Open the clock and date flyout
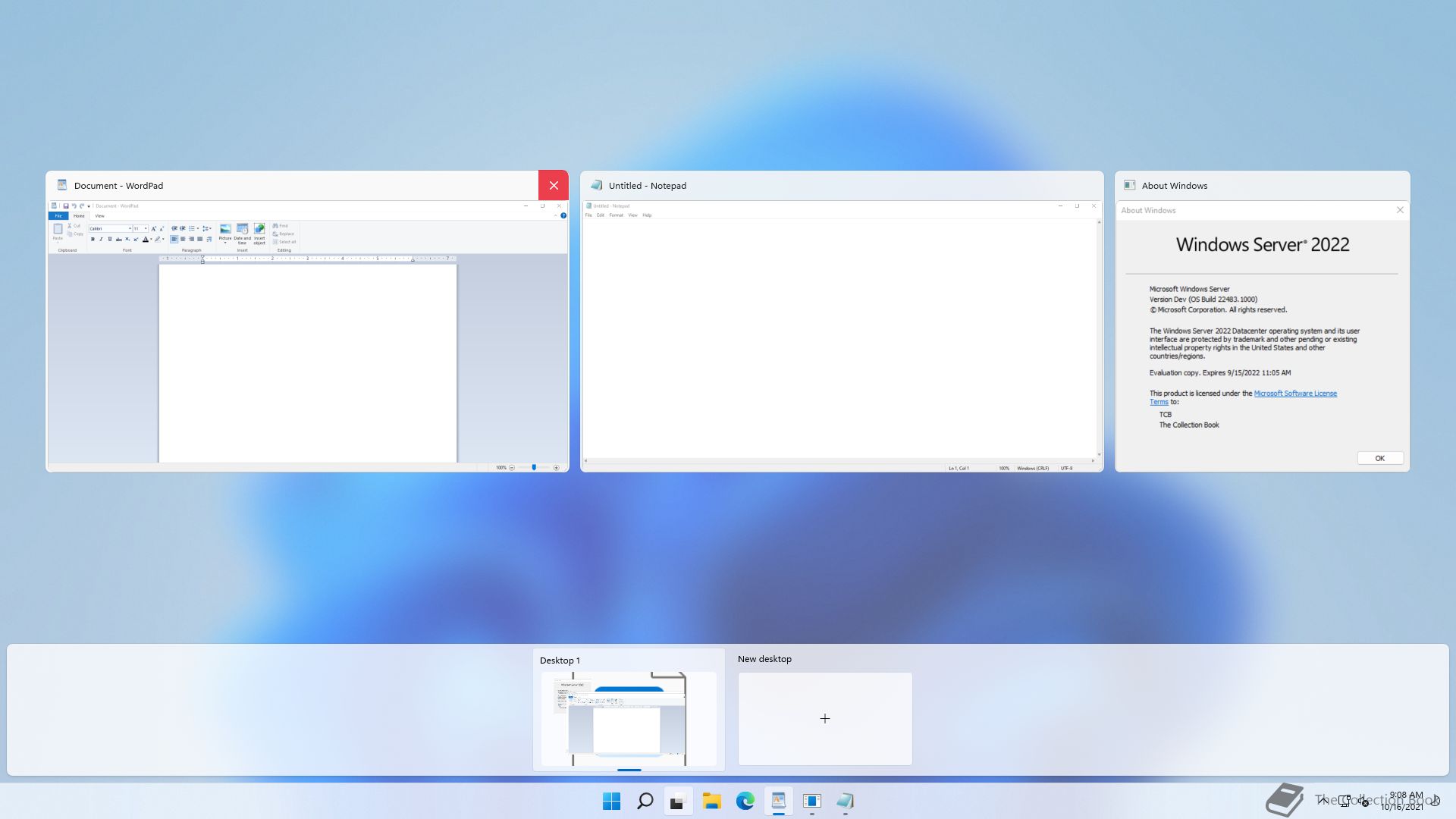Image resolution: width=1456 pixels, height=819 pixels. pos(1403,801)
